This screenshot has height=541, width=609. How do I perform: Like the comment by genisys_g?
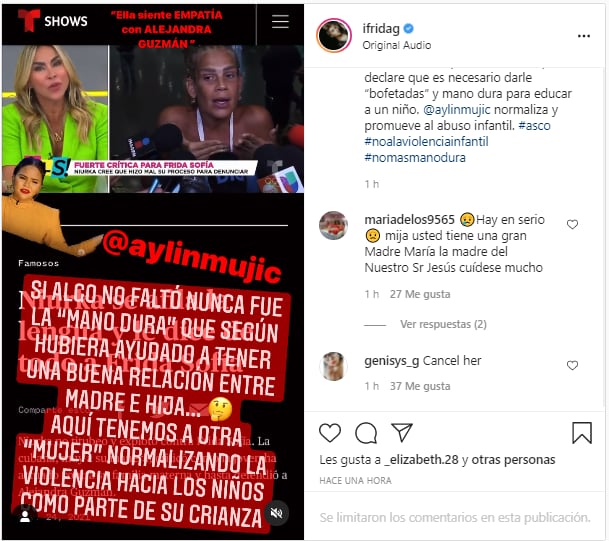[x=572, y=365]
